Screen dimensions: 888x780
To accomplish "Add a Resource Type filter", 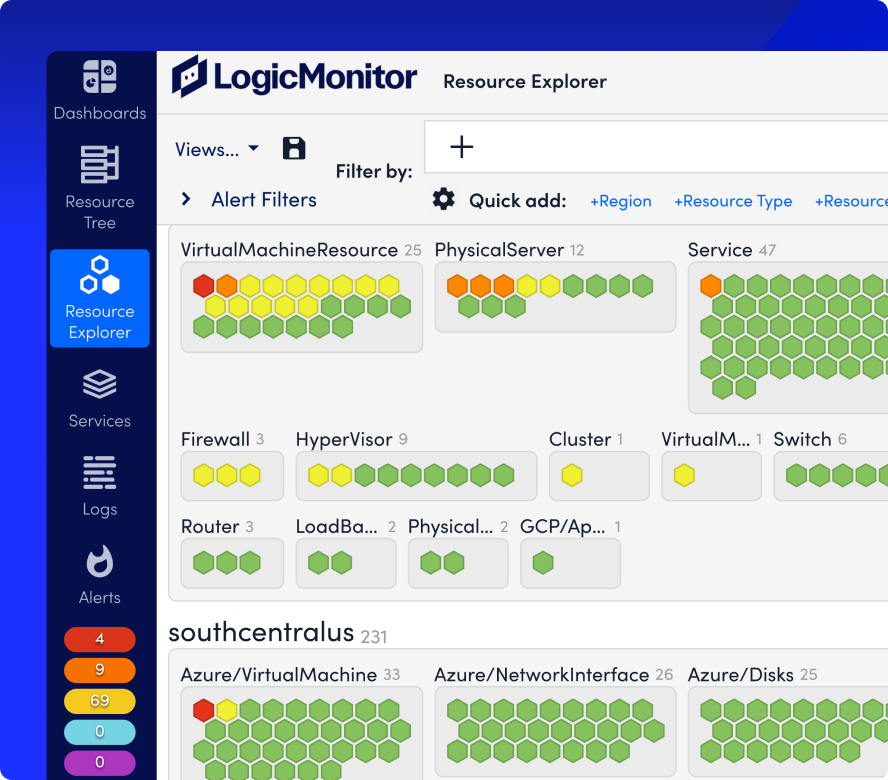I will [x=733, y=201].
